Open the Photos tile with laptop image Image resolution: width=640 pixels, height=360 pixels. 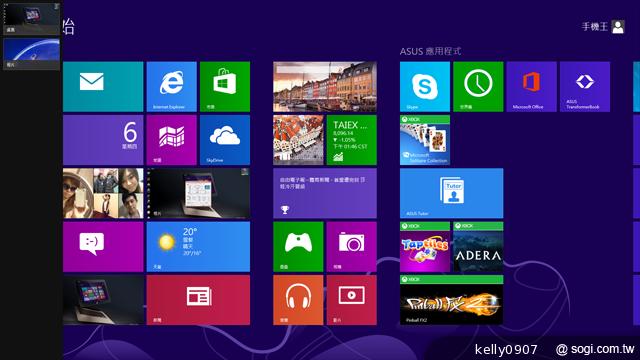click(198, 193)
